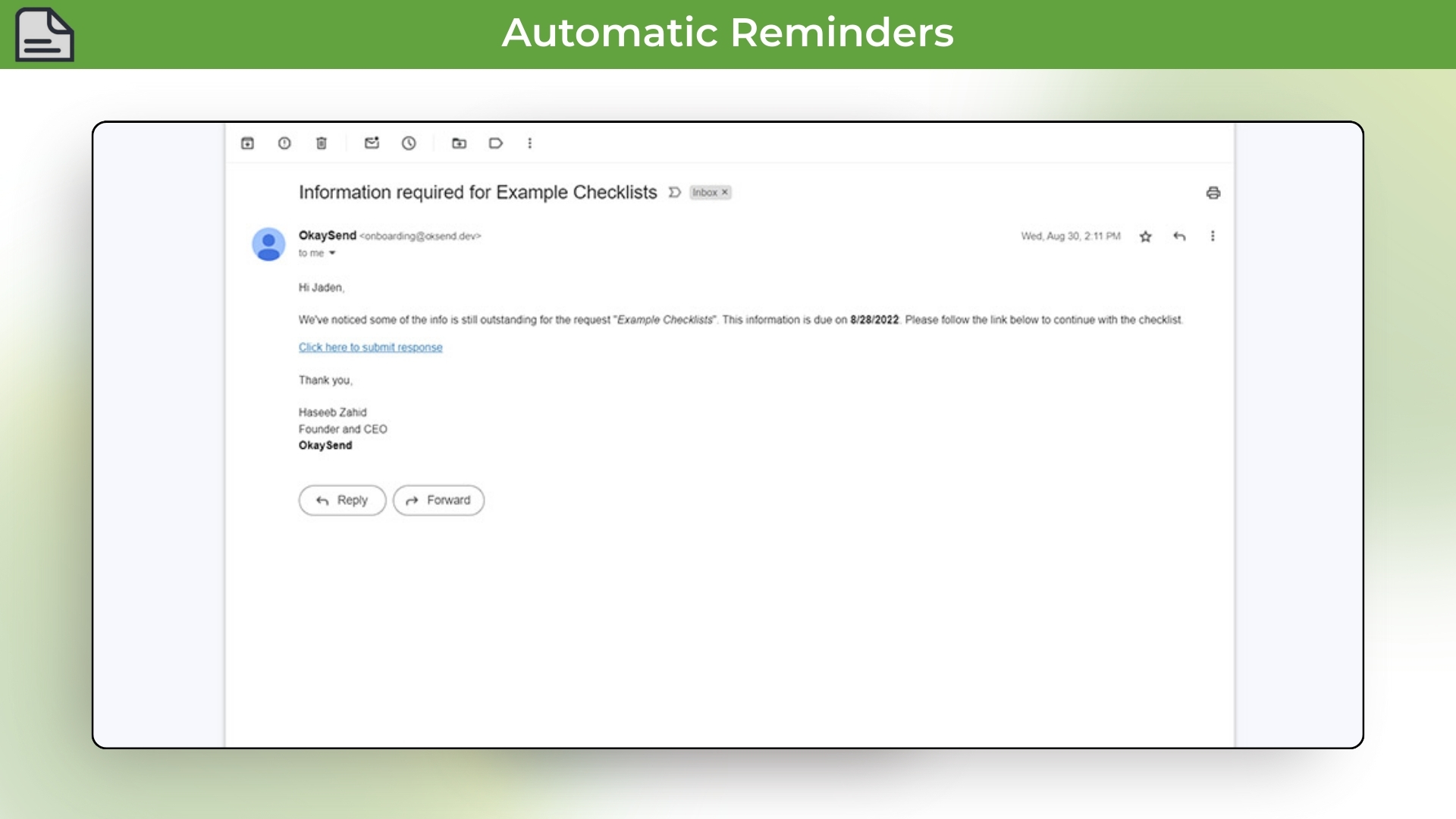The height and width of the screenshot is (819, 1456).
Task: Star the OkaySend message
Action: click(1145, 237)
